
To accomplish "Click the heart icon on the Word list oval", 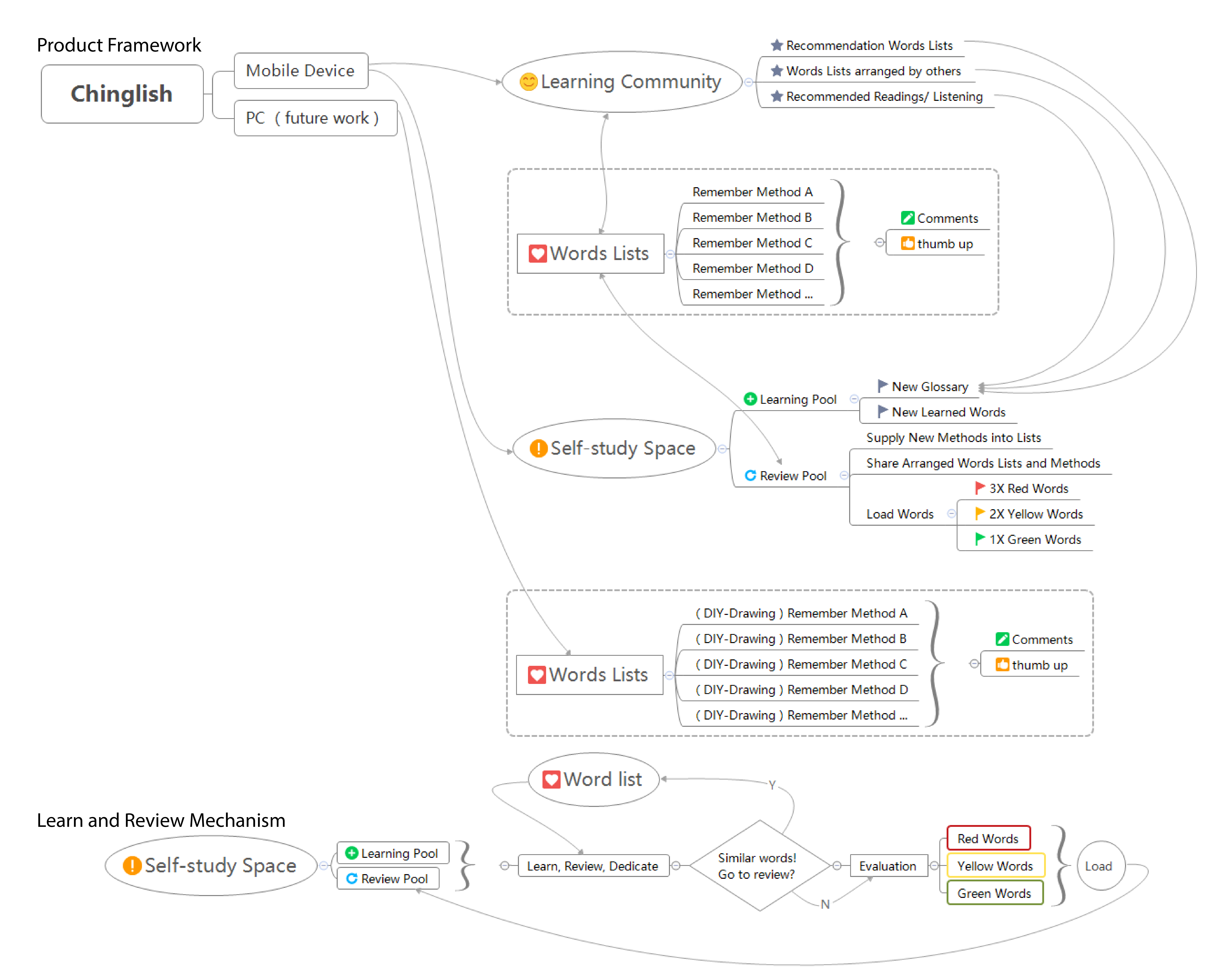I will 551,780.
